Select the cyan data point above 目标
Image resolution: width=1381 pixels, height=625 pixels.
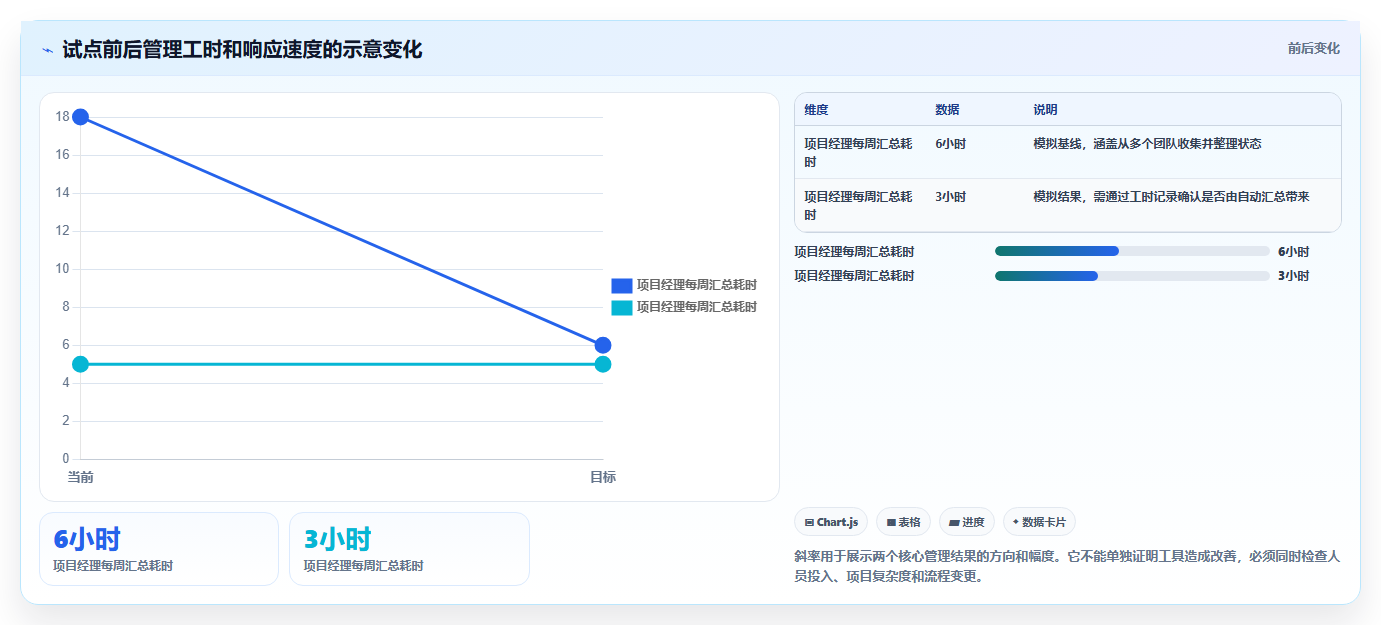[603, 364]
